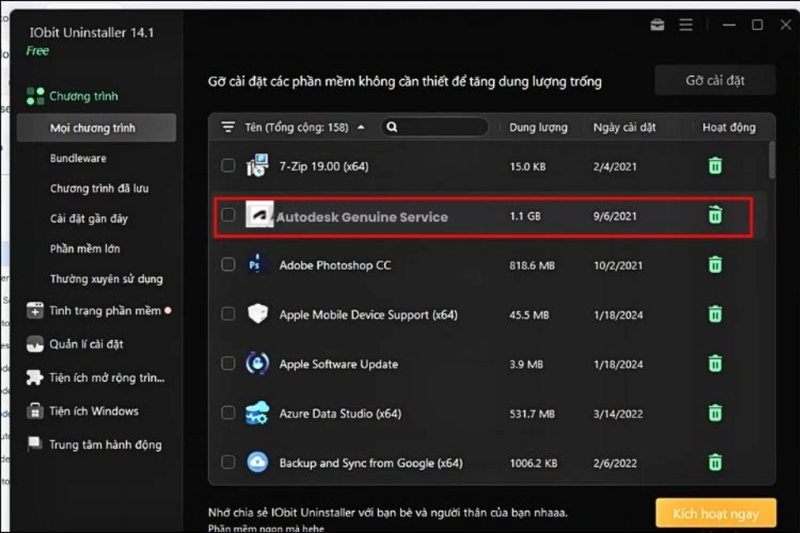Click the Apple Software Update name
Image resolution: width=800 pixels, height=533 pixels.
[x=338, y=364]
